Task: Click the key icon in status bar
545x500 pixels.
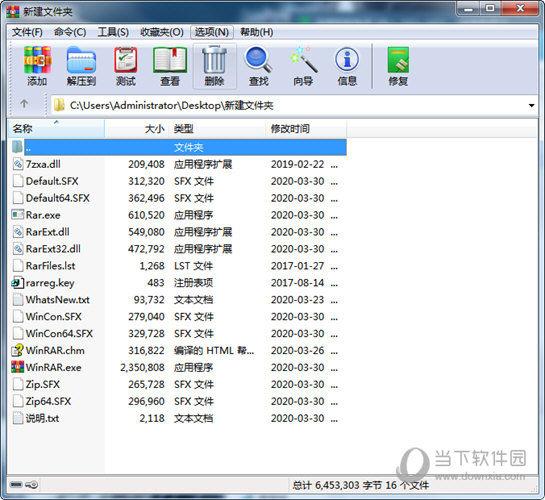Action: (32, 484)
